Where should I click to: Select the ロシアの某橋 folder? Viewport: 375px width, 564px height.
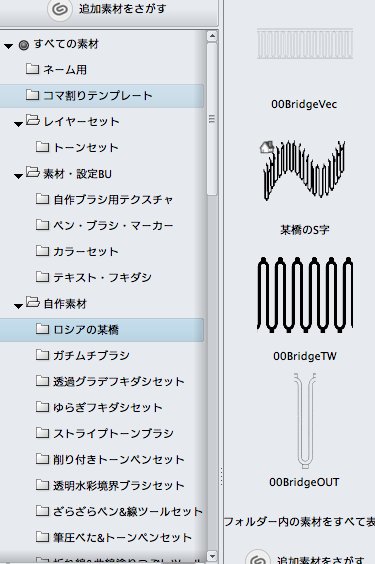(102, 329)
